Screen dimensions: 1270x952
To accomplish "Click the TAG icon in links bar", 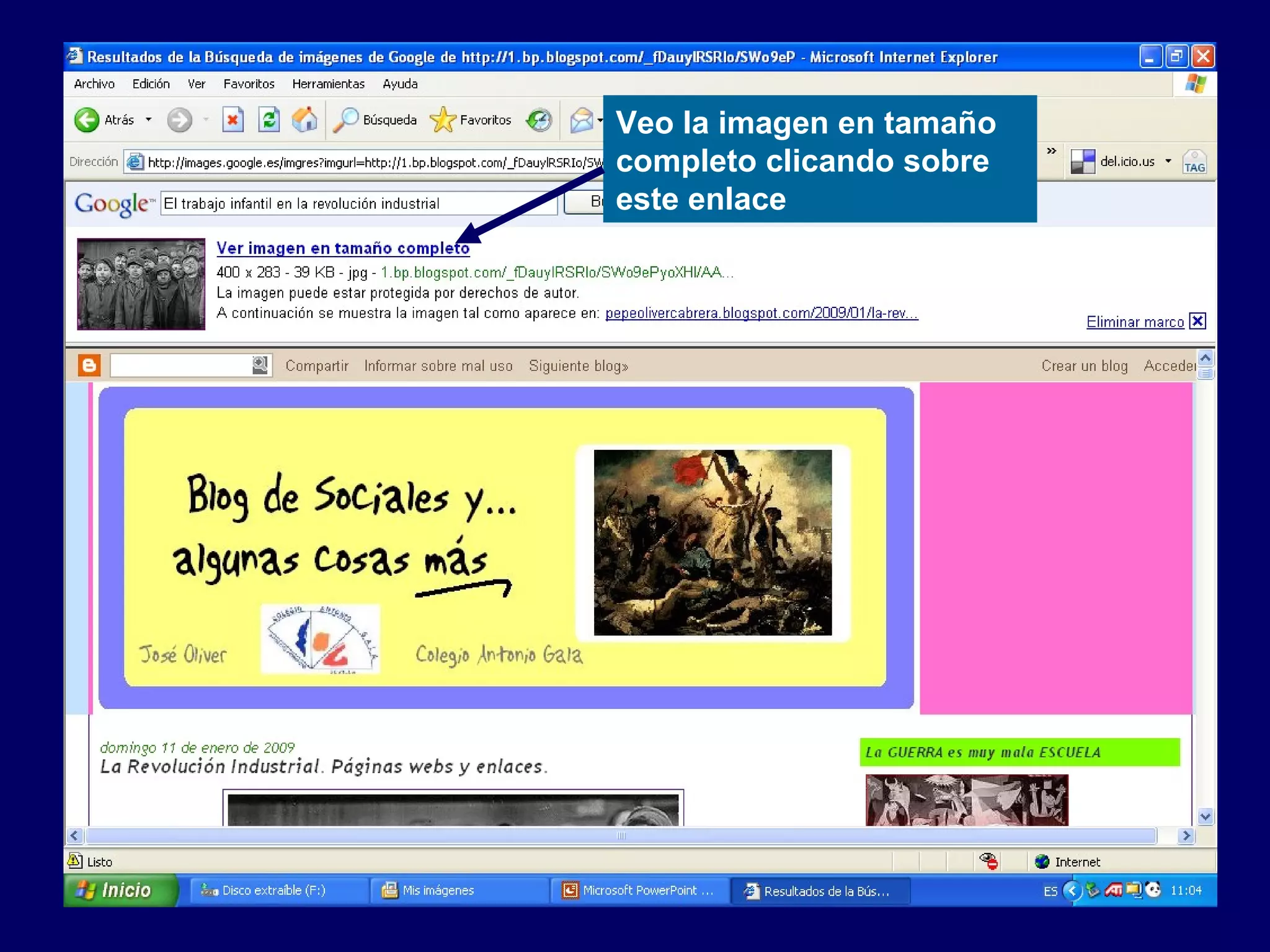I will (x=1194, y=162).
